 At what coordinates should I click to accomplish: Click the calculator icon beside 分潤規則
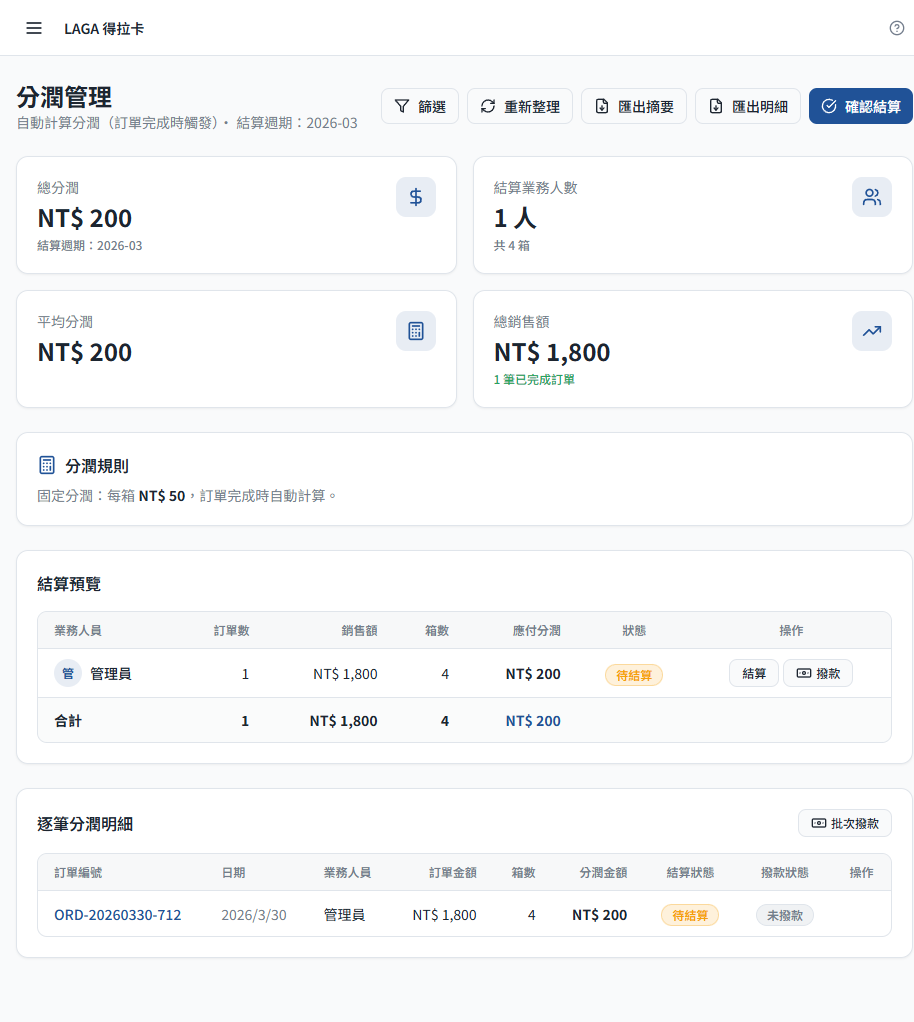(x=47, y=465)
